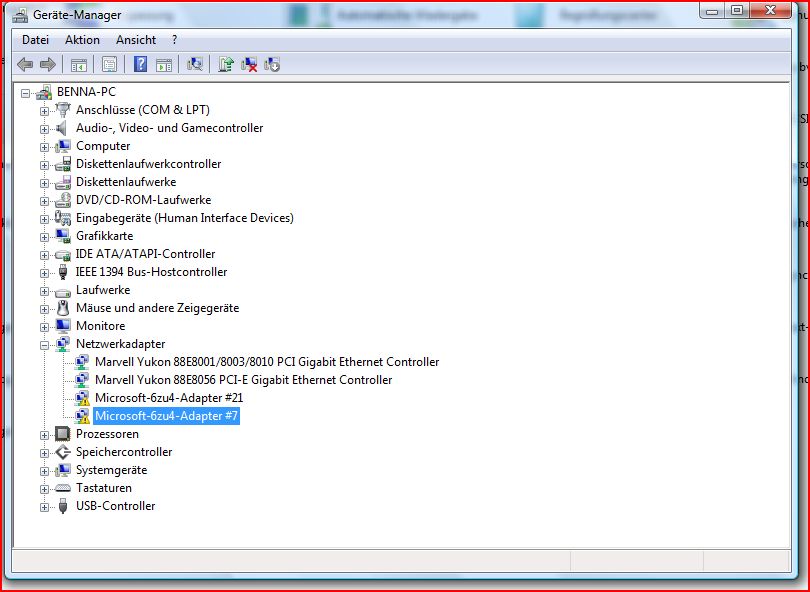Expand the Prozessoren category
This screenshot has width=810, height=592.
coord(44,435)
